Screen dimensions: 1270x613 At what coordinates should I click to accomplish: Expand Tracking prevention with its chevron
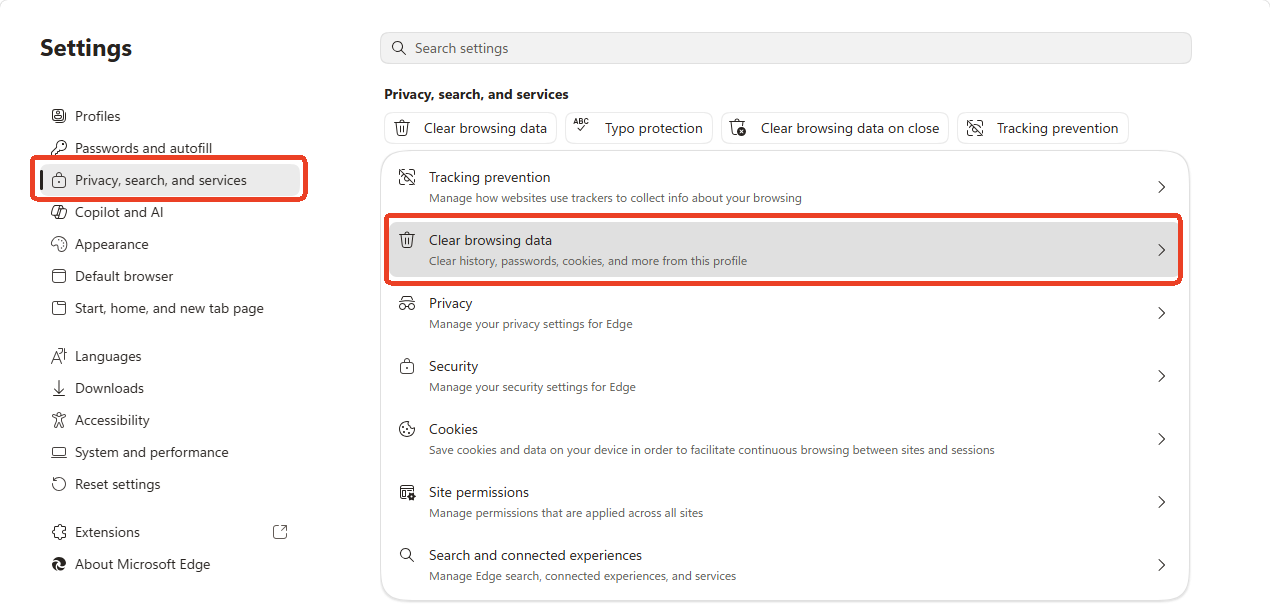1161,187
